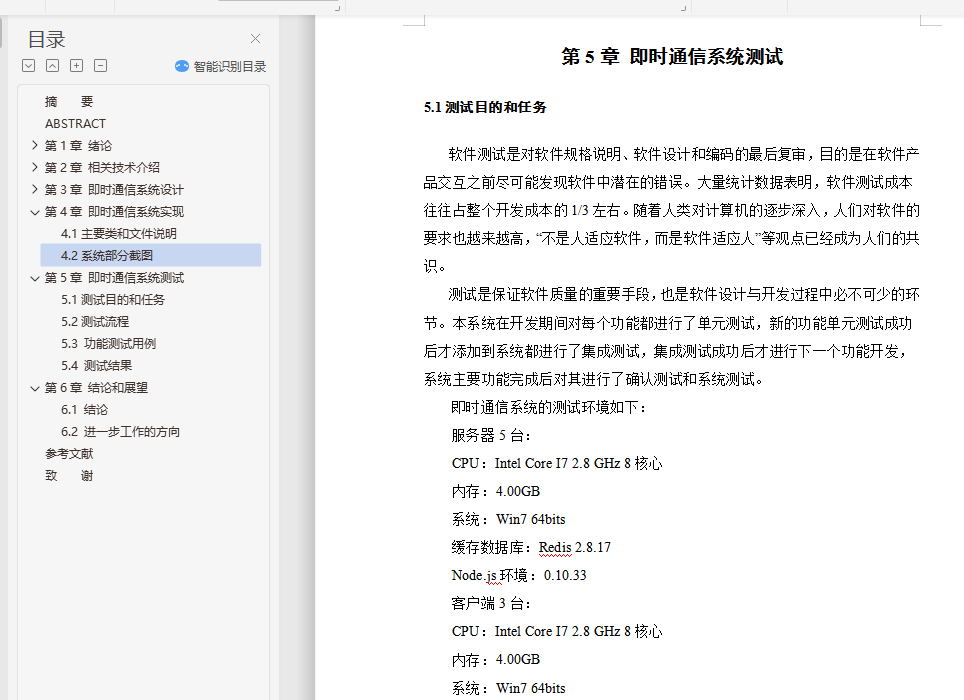964x700 pixels.
Task: Select highlighted 4.2 系统部分截图 entry
Action: pos(151,255)
